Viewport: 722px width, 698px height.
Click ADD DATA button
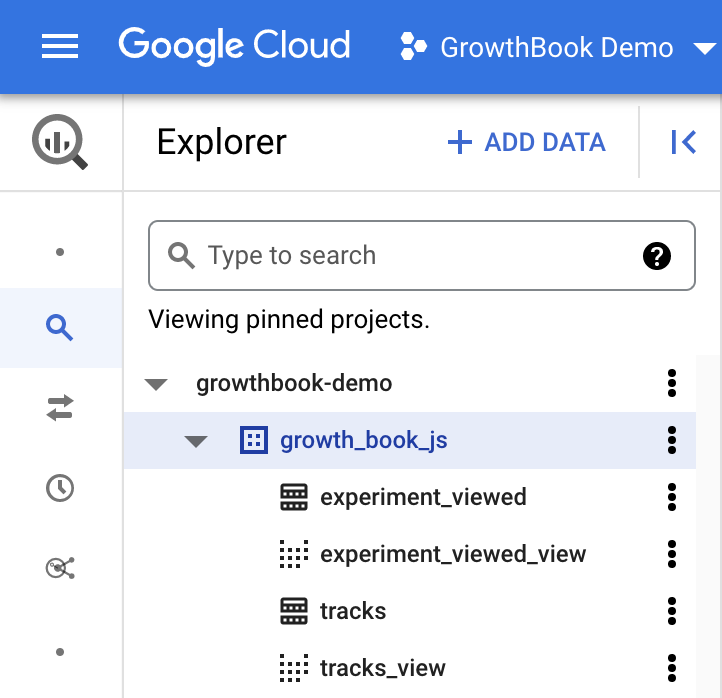point(526,142)
